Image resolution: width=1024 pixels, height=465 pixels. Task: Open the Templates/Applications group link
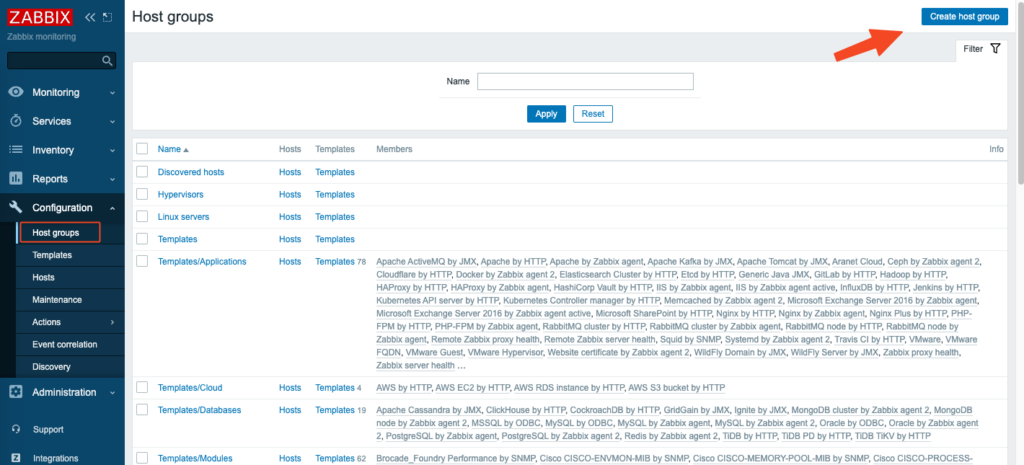click(202, 261)
